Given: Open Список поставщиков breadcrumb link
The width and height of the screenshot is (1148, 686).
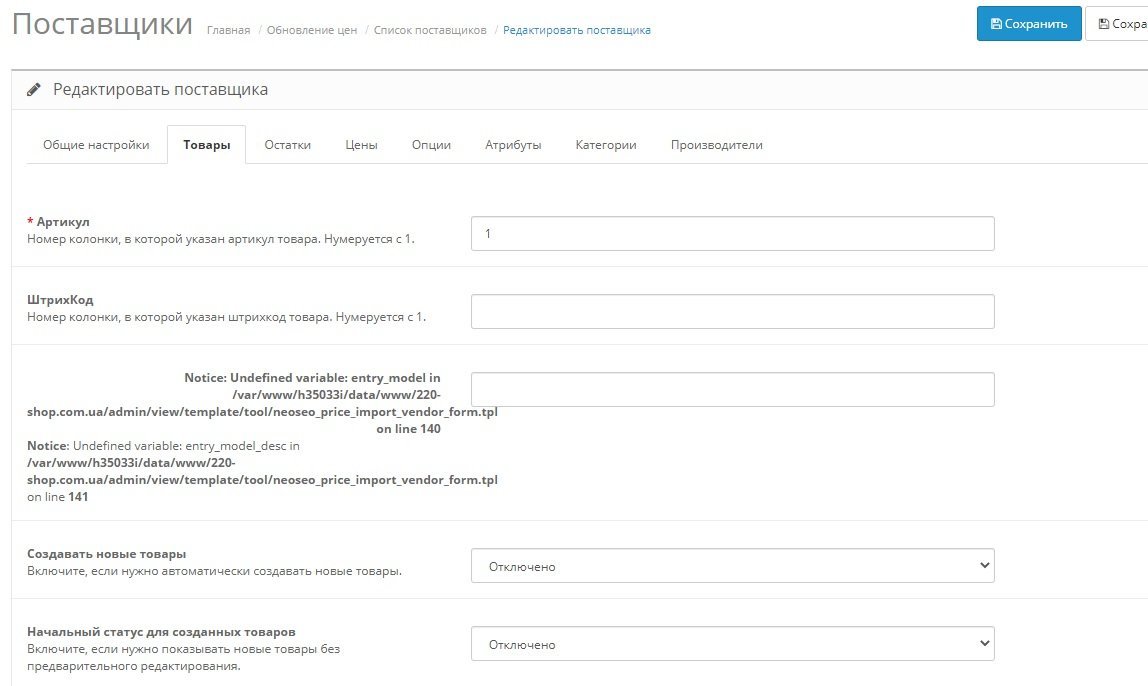Looking at the screenshot, I should [x=430, y=30].
